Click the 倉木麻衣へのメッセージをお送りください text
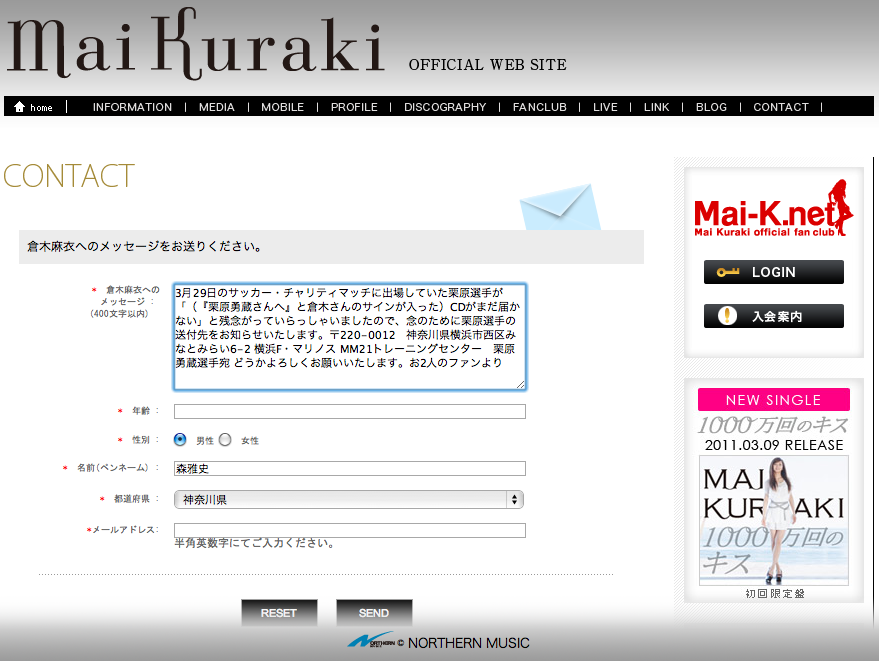This screenshot has width=879, height=661. click(145, 246)
